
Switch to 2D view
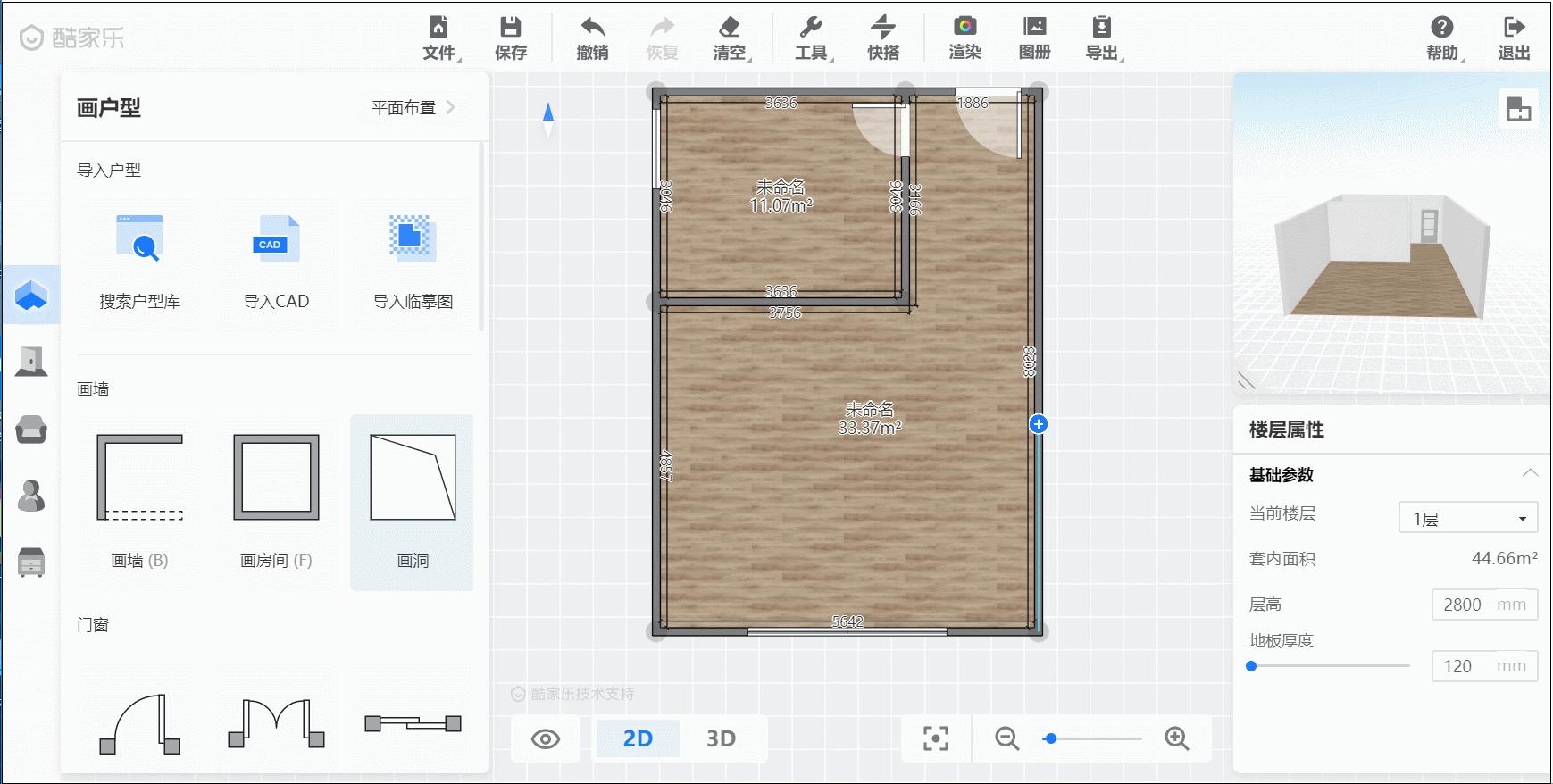tap(638, 738)
